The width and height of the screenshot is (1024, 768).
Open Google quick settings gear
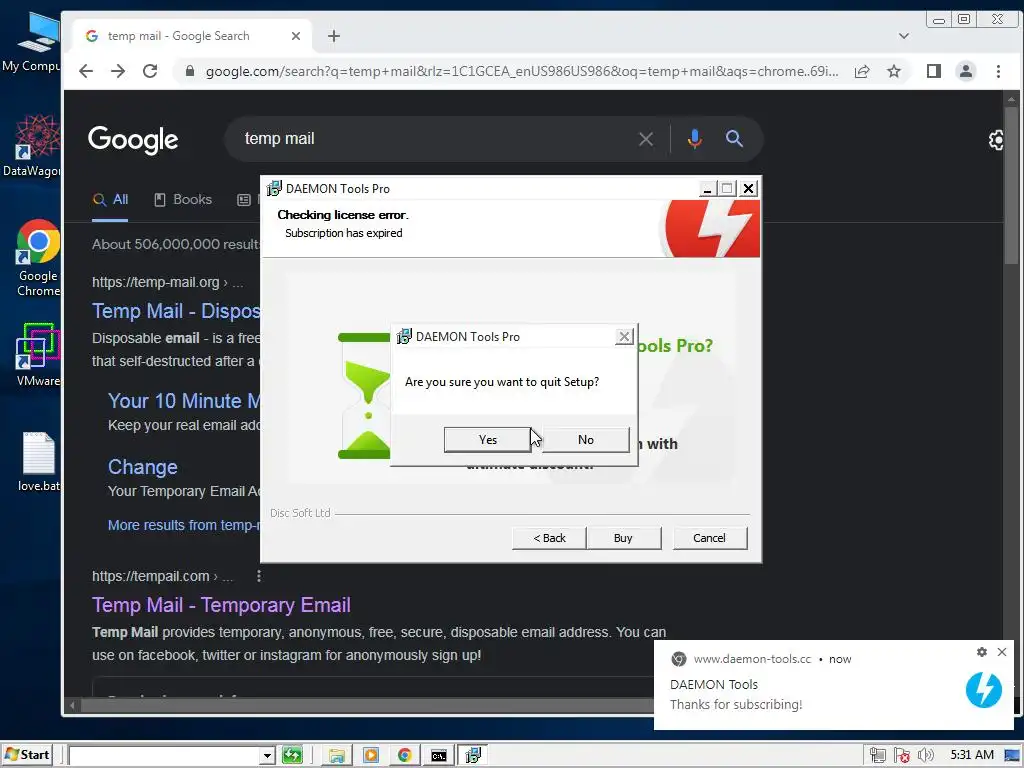pos(995,140)
